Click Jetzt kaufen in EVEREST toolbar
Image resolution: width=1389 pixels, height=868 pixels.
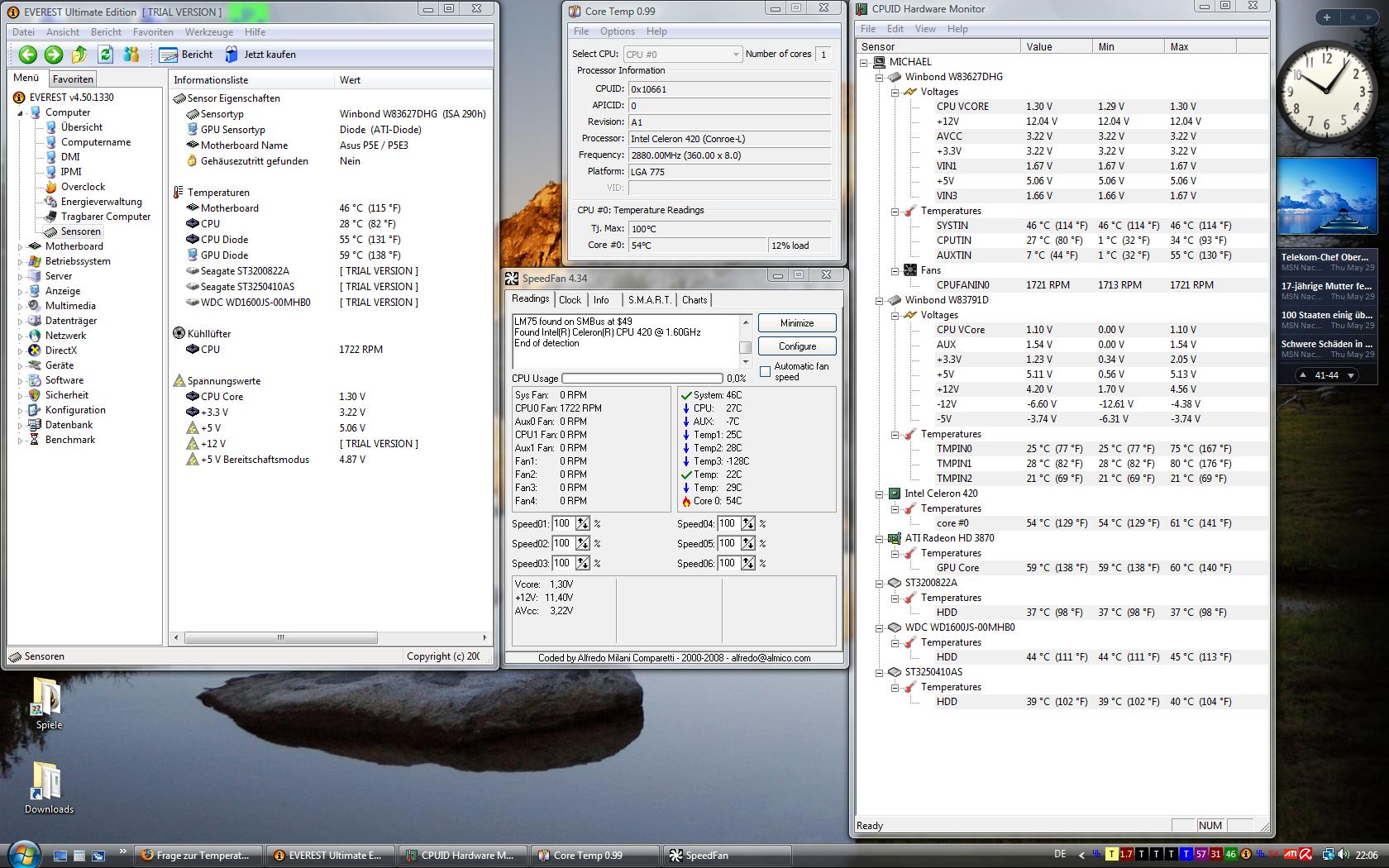click(x=260, y=55)
